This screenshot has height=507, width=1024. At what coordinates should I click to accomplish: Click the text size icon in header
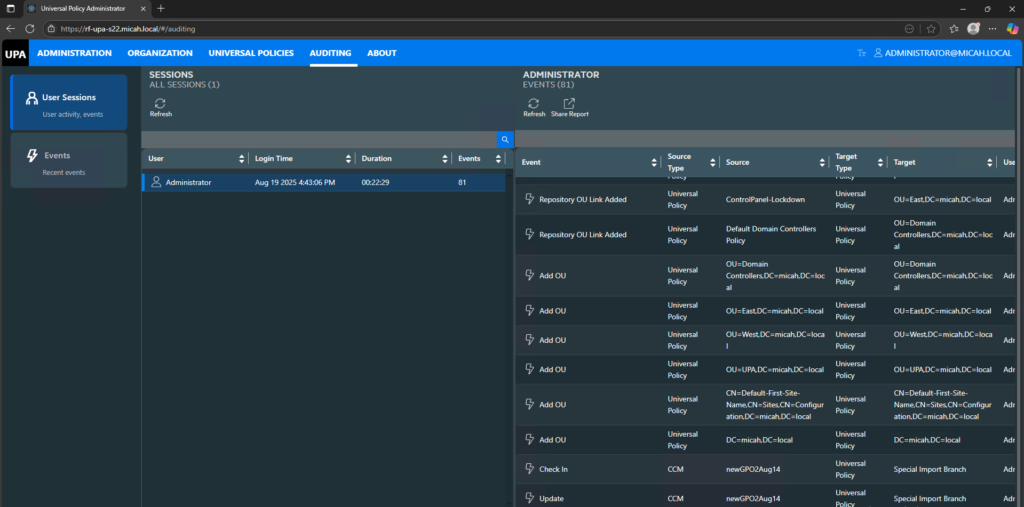862,53
